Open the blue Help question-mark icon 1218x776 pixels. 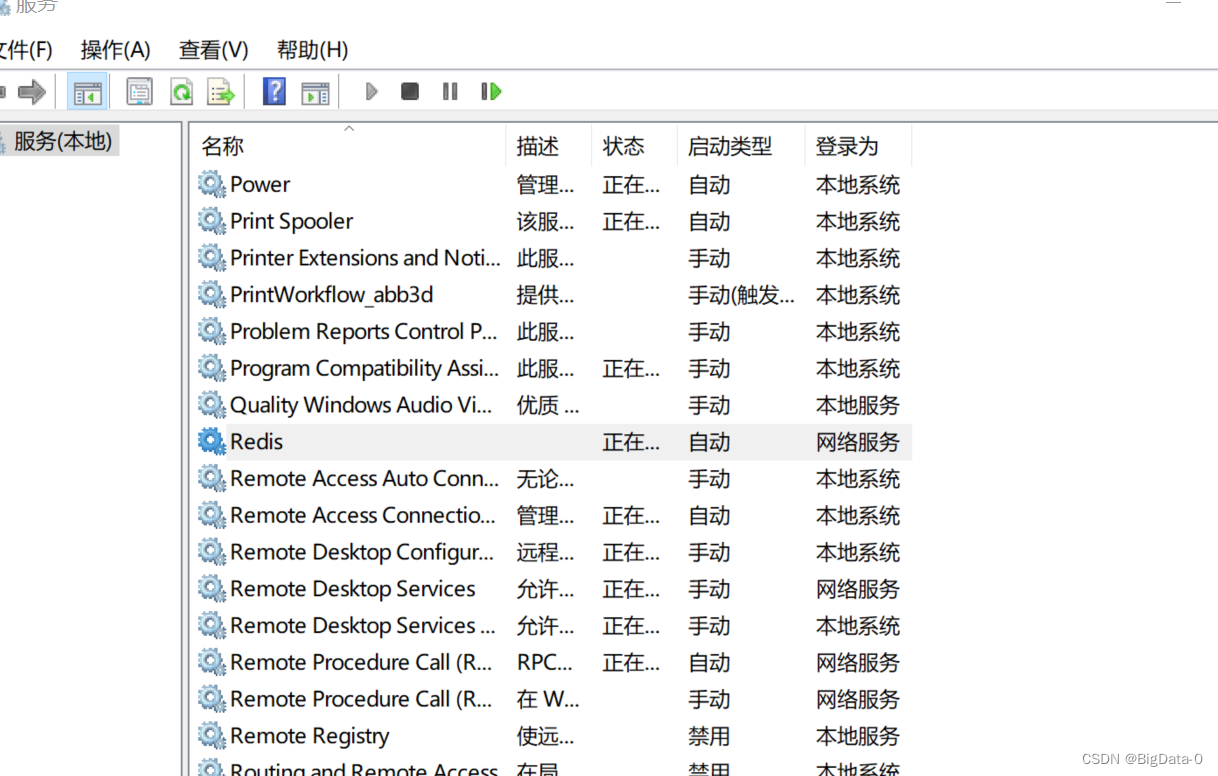(274, 92)
